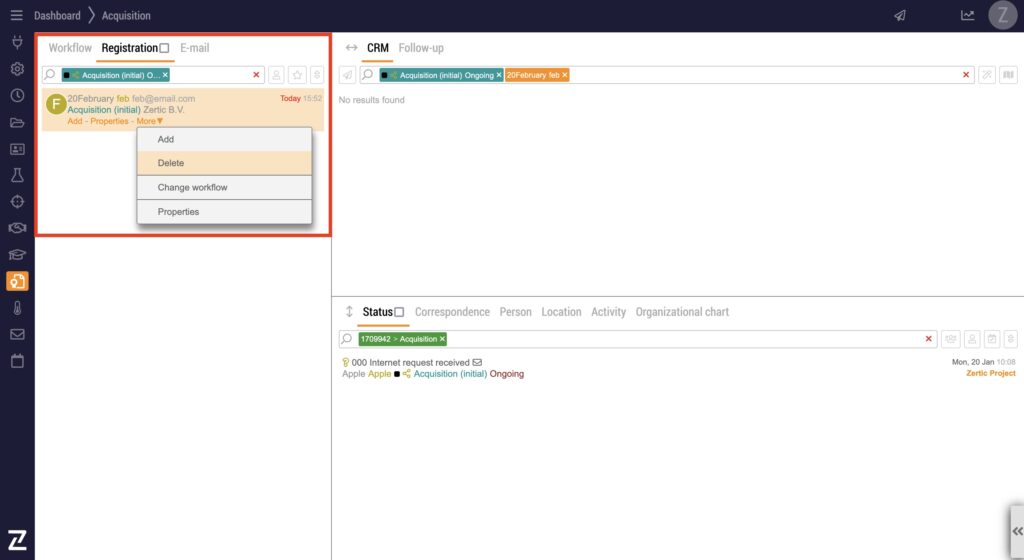Open the hamburger menu in top bar

coord(16,16)
